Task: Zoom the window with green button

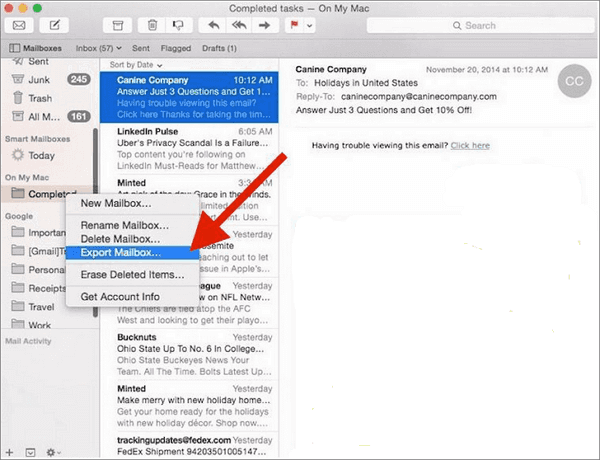Action: (37, 8)
